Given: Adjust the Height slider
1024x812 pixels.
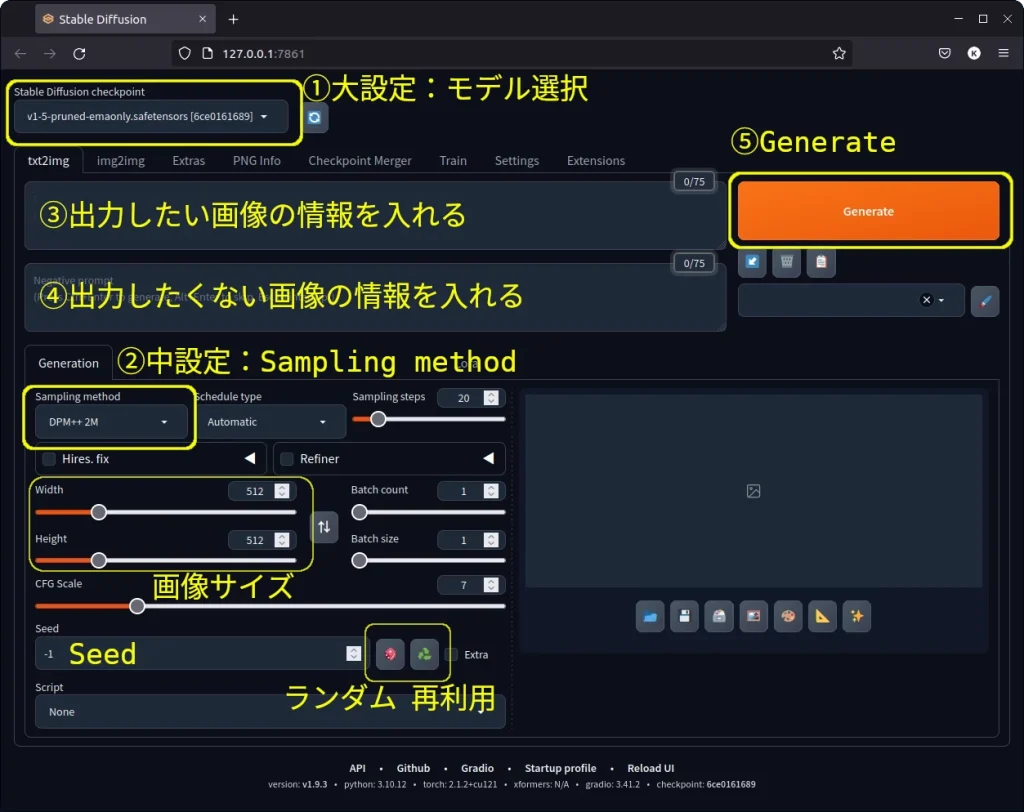Looking at the screenshot, I should (x=166, y=560).
